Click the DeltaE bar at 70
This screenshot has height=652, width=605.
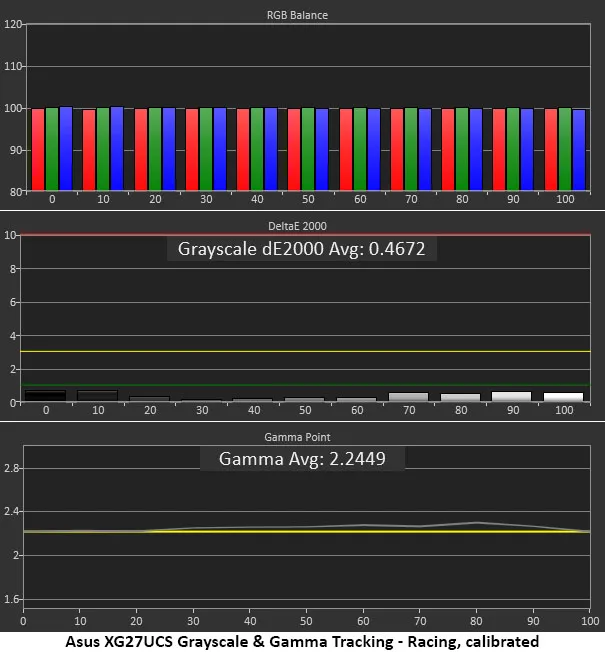point(408,397)
